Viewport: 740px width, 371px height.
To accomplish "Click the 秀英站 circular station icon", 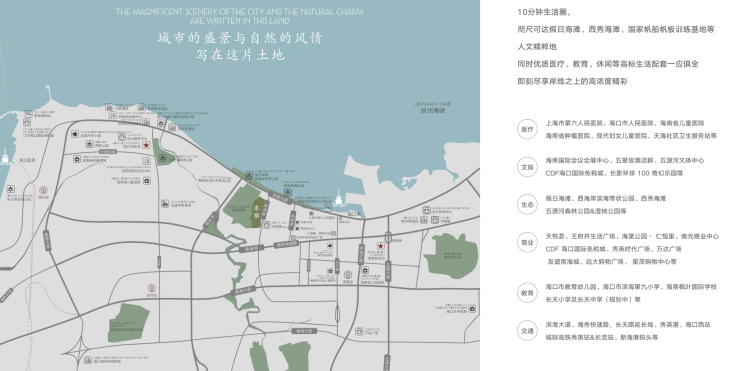I will [x=348, y=274].
